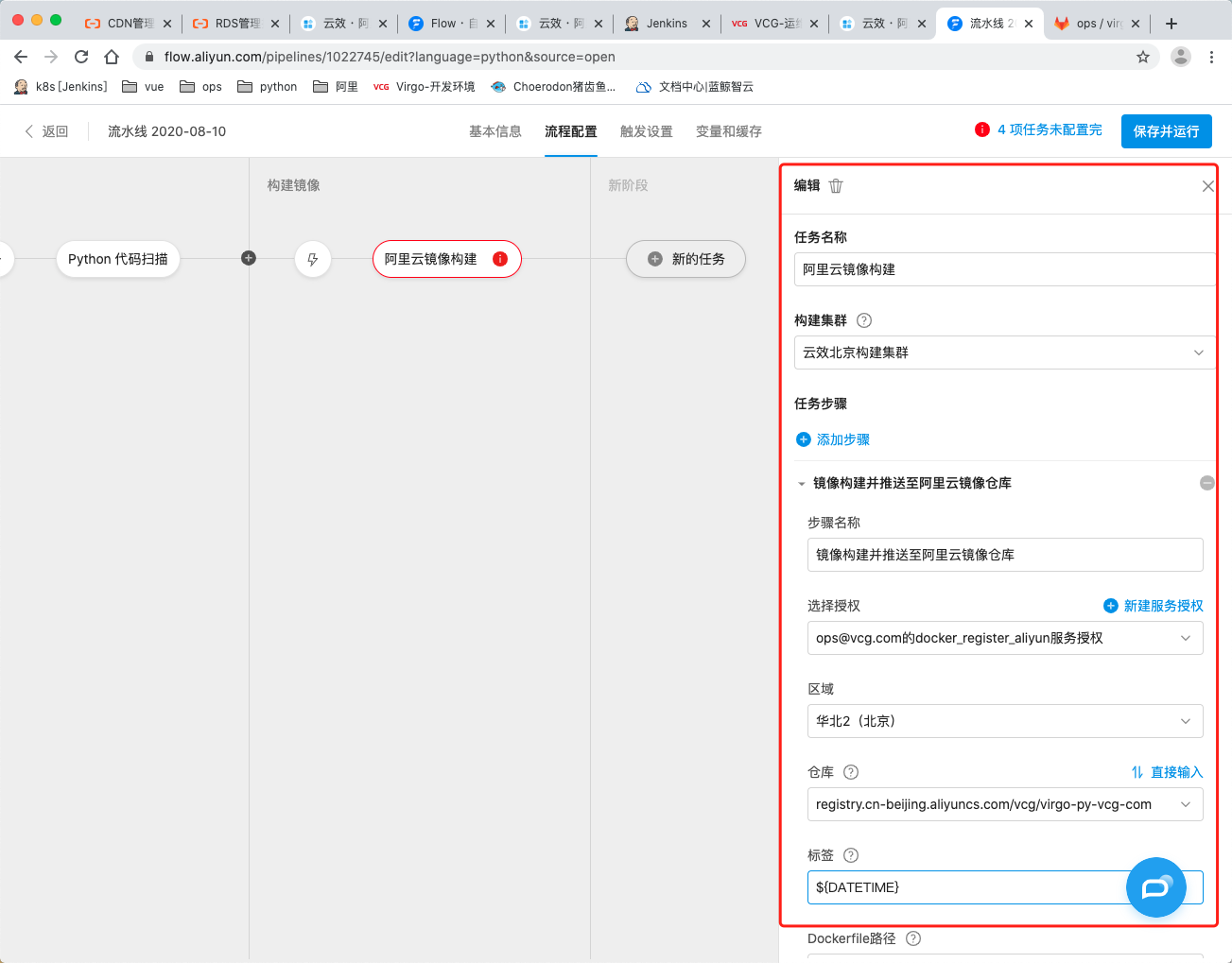Click the browser forward arrow

51,57
